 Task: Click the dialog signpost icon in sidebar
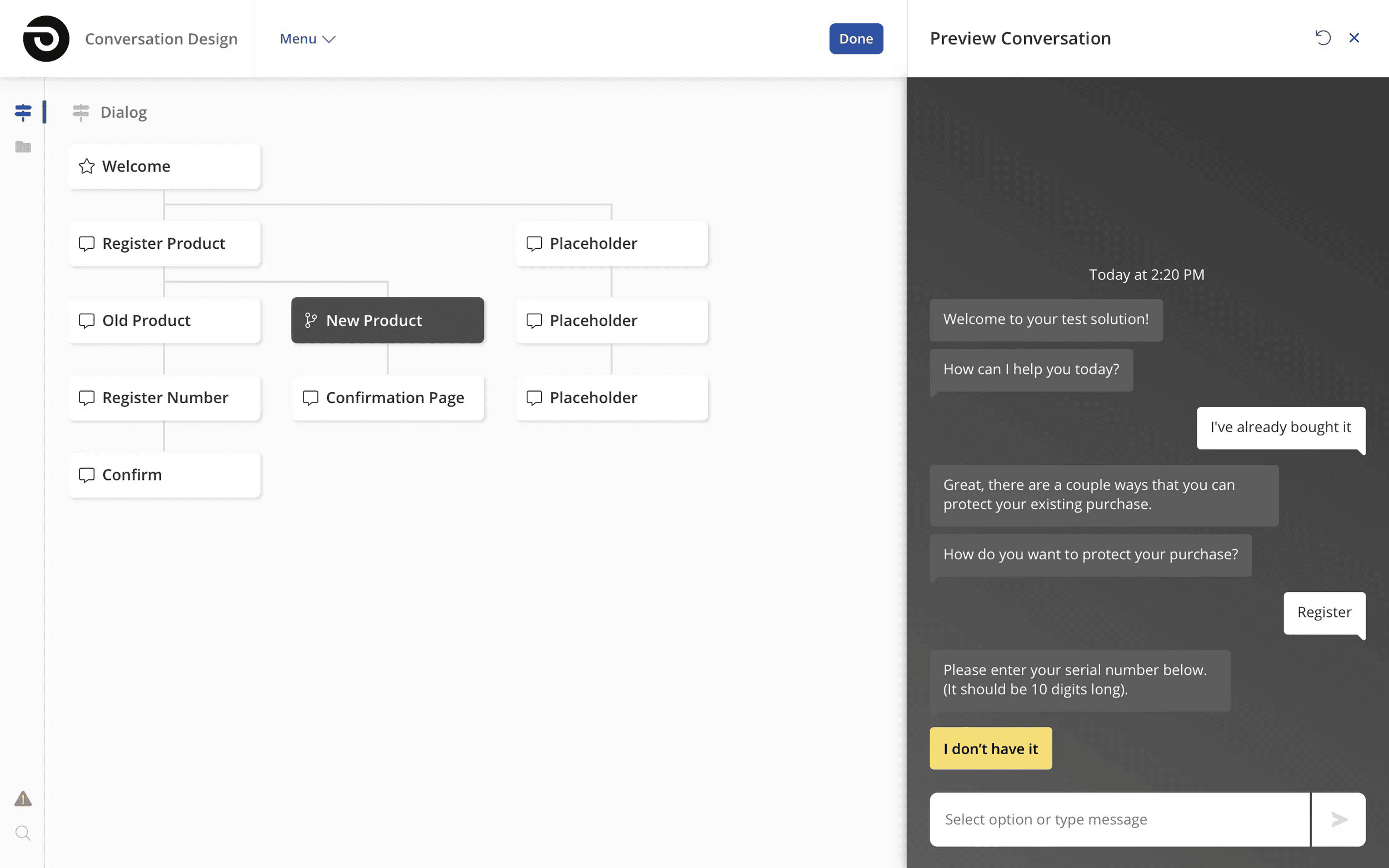pyautogui.click(x=23, y=112)
